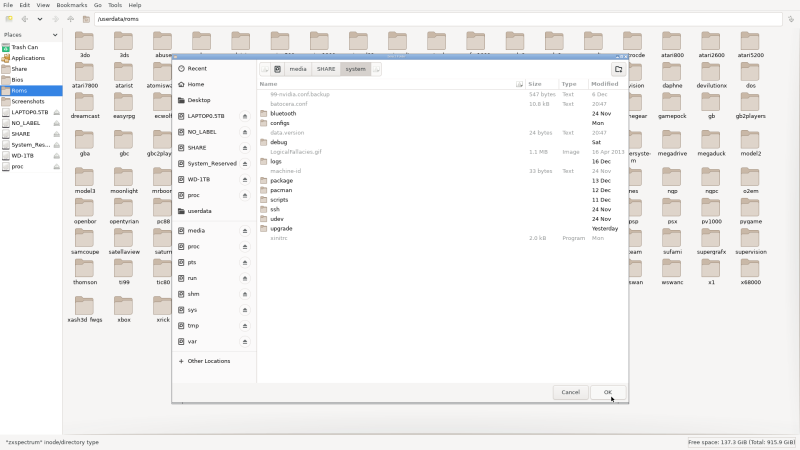Open the Edit menu
The width and height of the screenshot is (800, 450).
[x=24, y=5]
